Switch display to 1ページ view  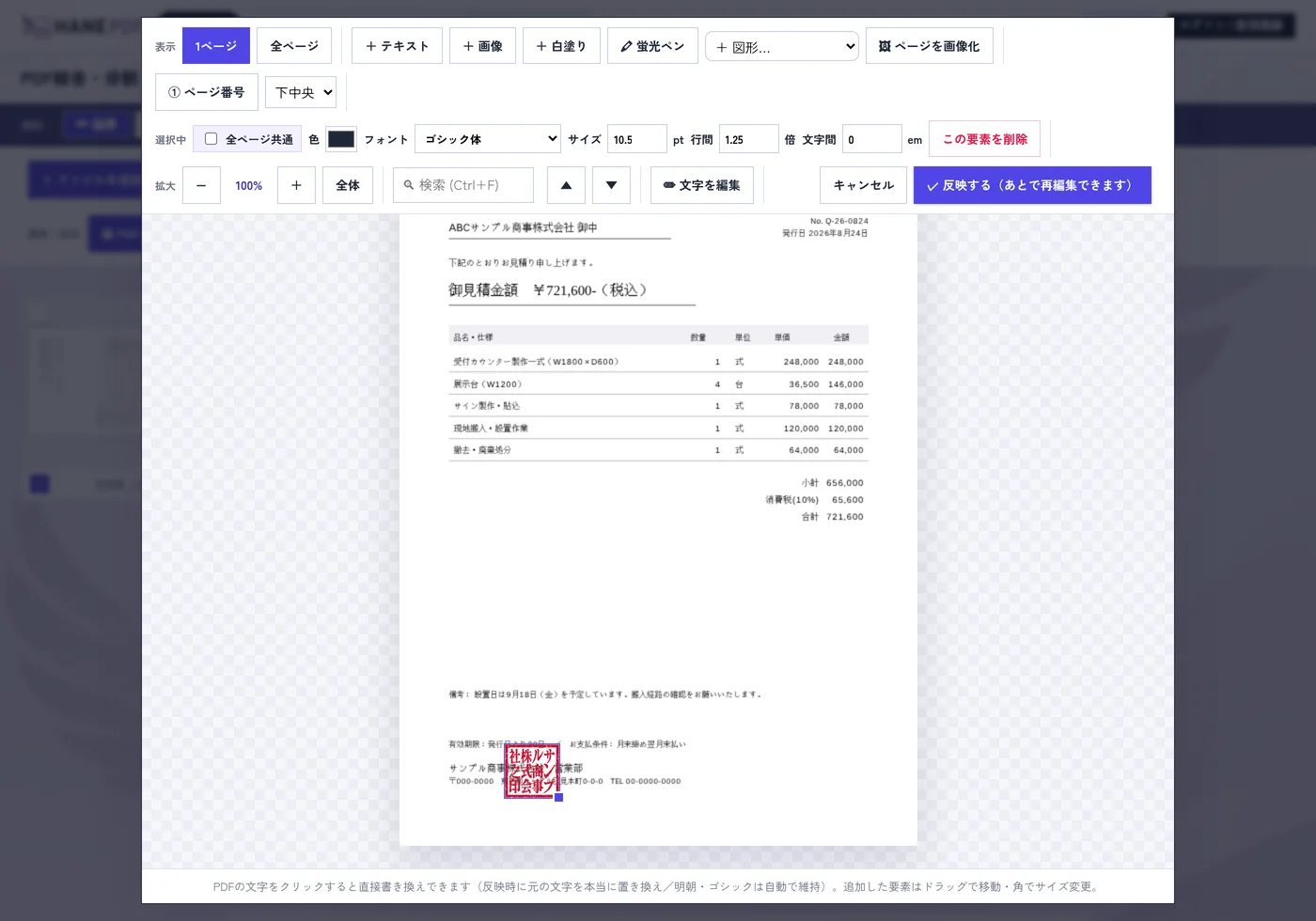(x=216, y=46)
